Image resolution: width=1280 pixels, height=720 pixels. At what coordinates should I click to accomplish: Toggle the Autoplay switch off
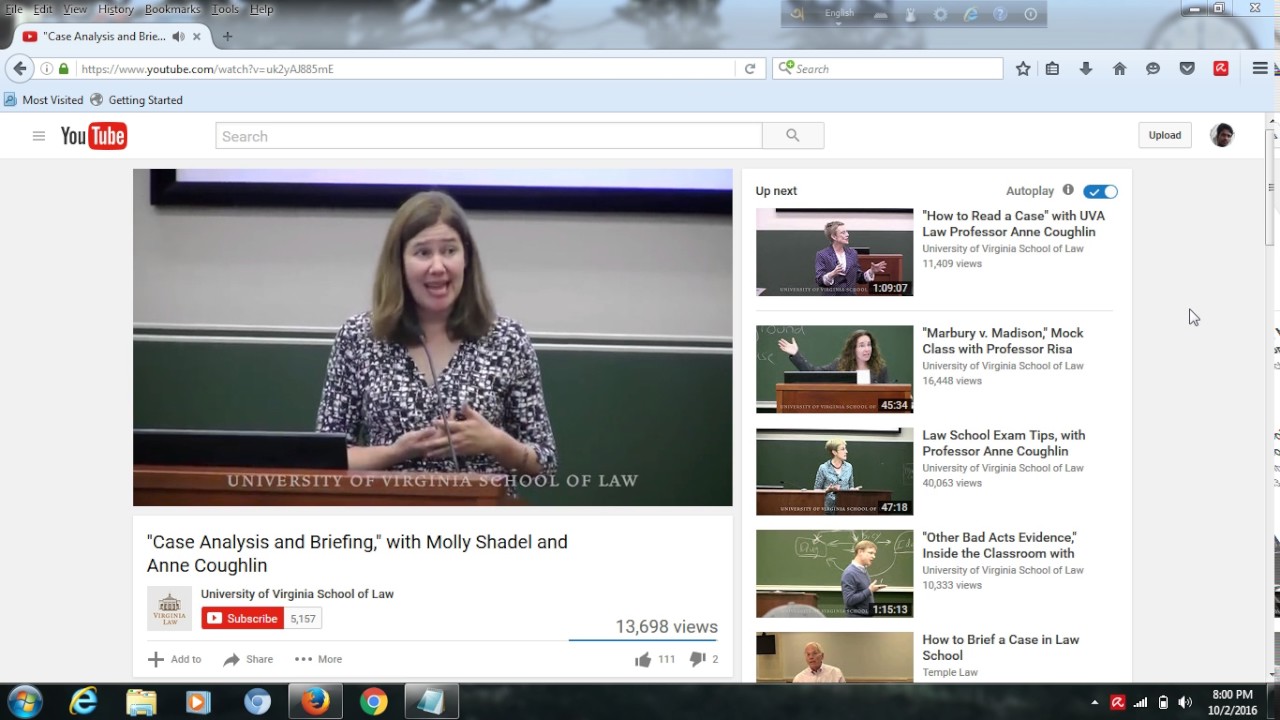1100,191
